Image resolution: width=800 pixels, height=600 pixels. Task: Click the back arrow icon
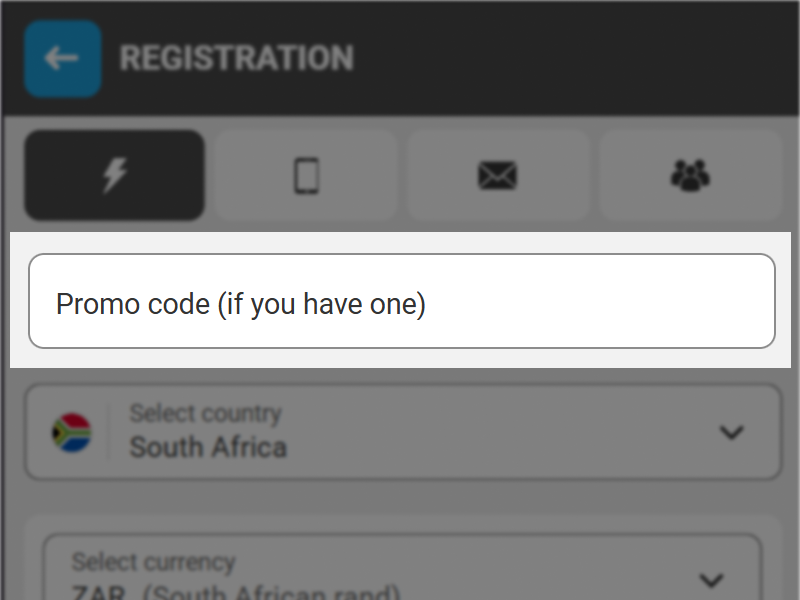62,58
